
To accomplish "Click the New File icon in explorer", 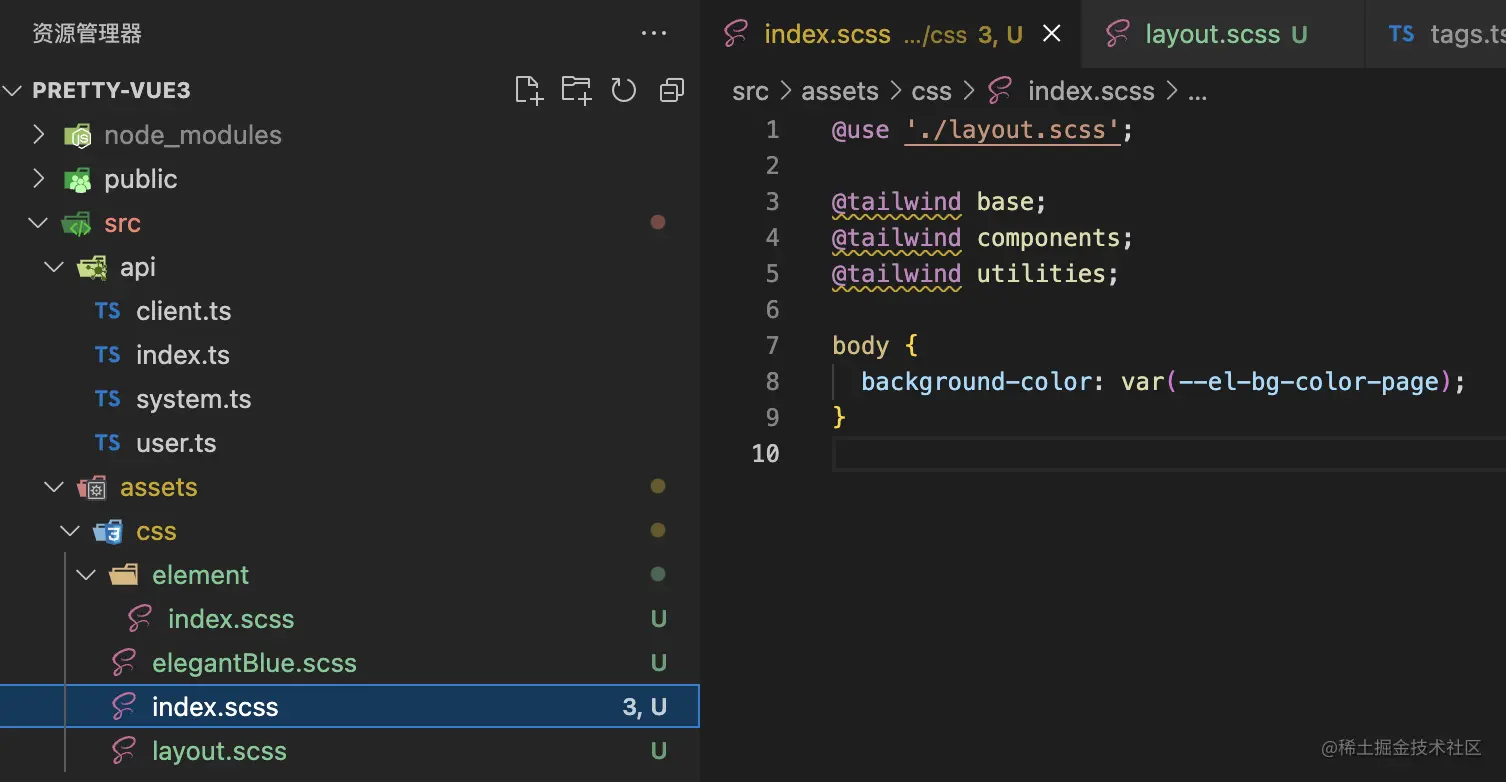I will tap(528, 91).
